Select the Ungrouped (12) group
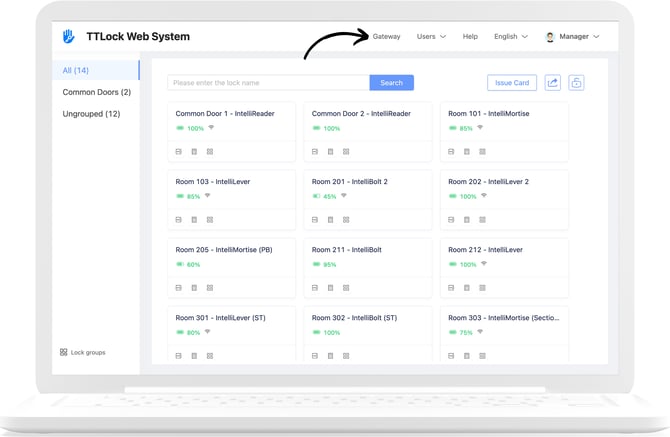Image resolution: width=670 pixels, height=437 pixels. point(91,114)
